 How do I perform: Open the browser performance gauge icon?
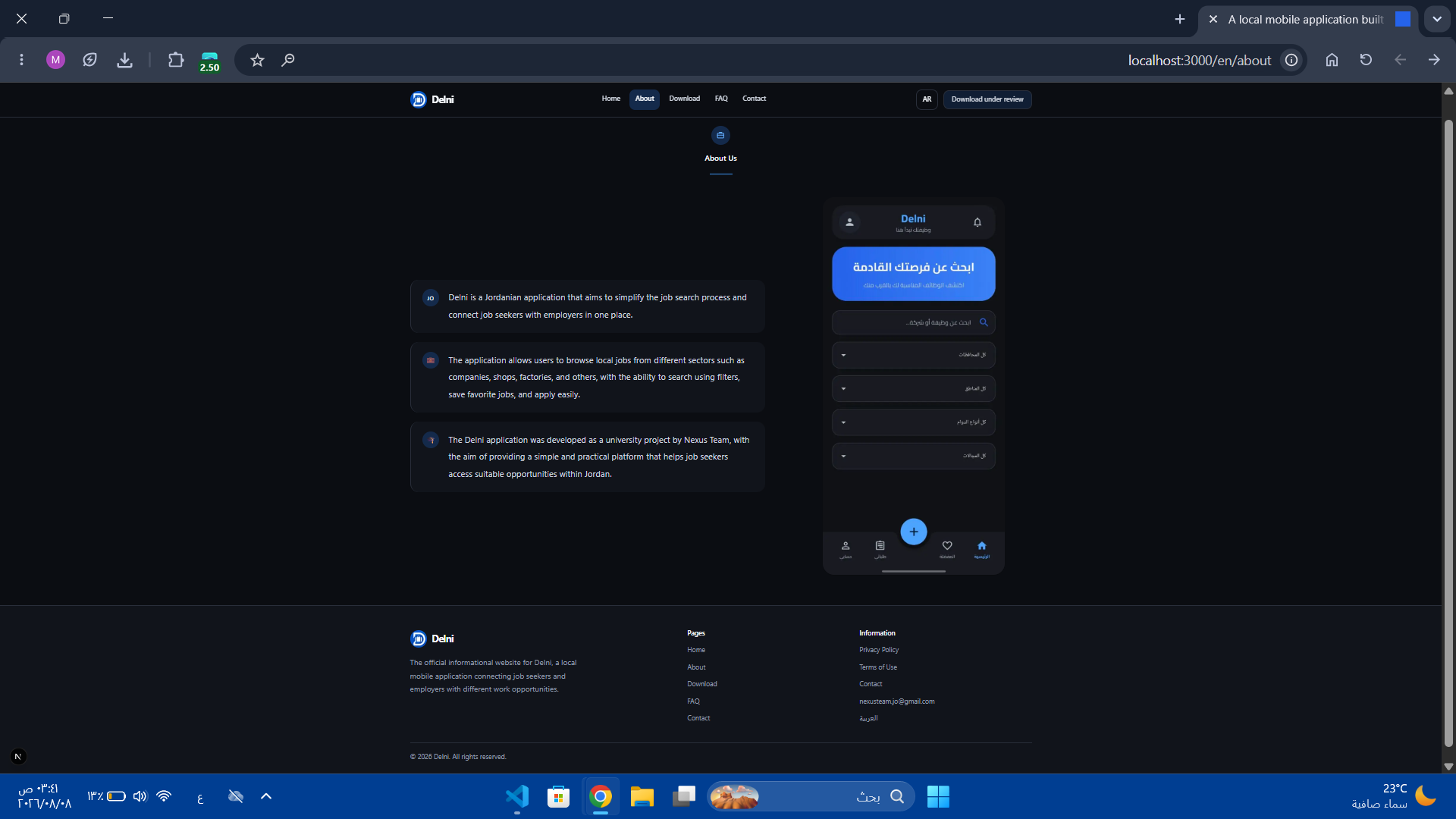[90, 60]
